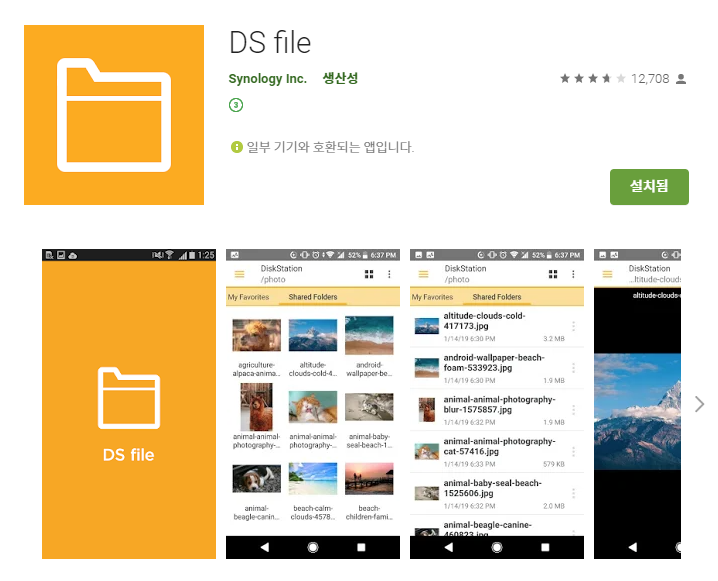Open more options for altitude-clouds-cold-417173.jpg
This screenshot has height=581, width=718.
(x=573, y=326)
